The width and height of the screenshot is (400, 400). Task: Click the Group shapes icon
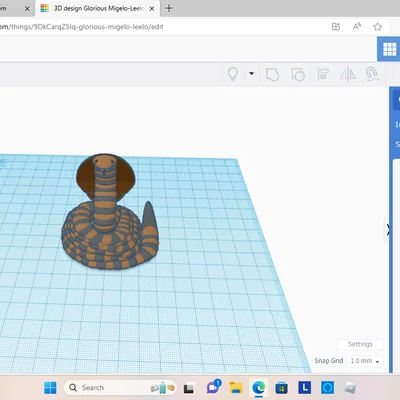click(x=272, y=74)
